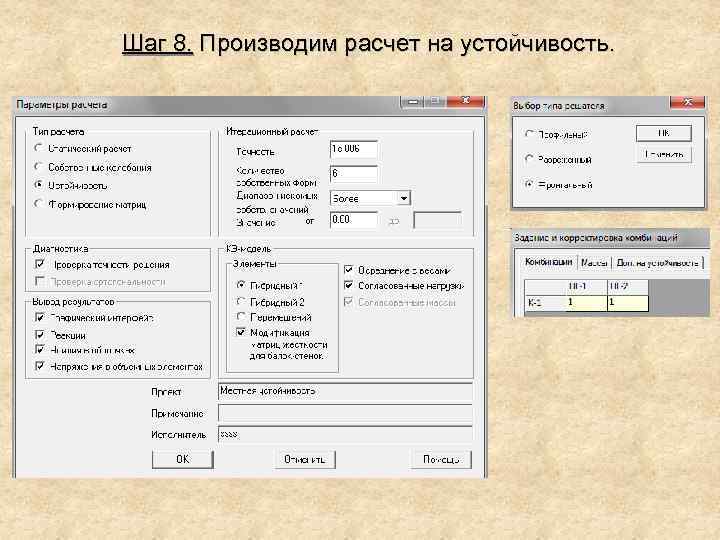Switch to the Массы tab
720x540 pixels.
coord(594,263)
